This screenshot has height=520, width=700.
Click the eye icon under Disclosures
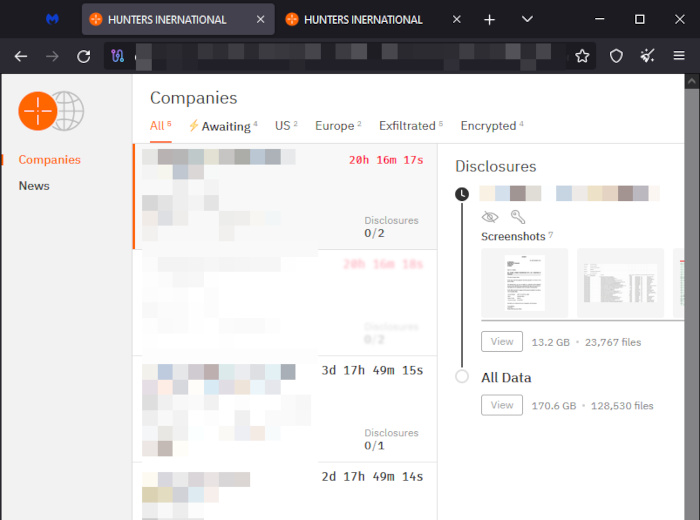[x=489, y=217]
